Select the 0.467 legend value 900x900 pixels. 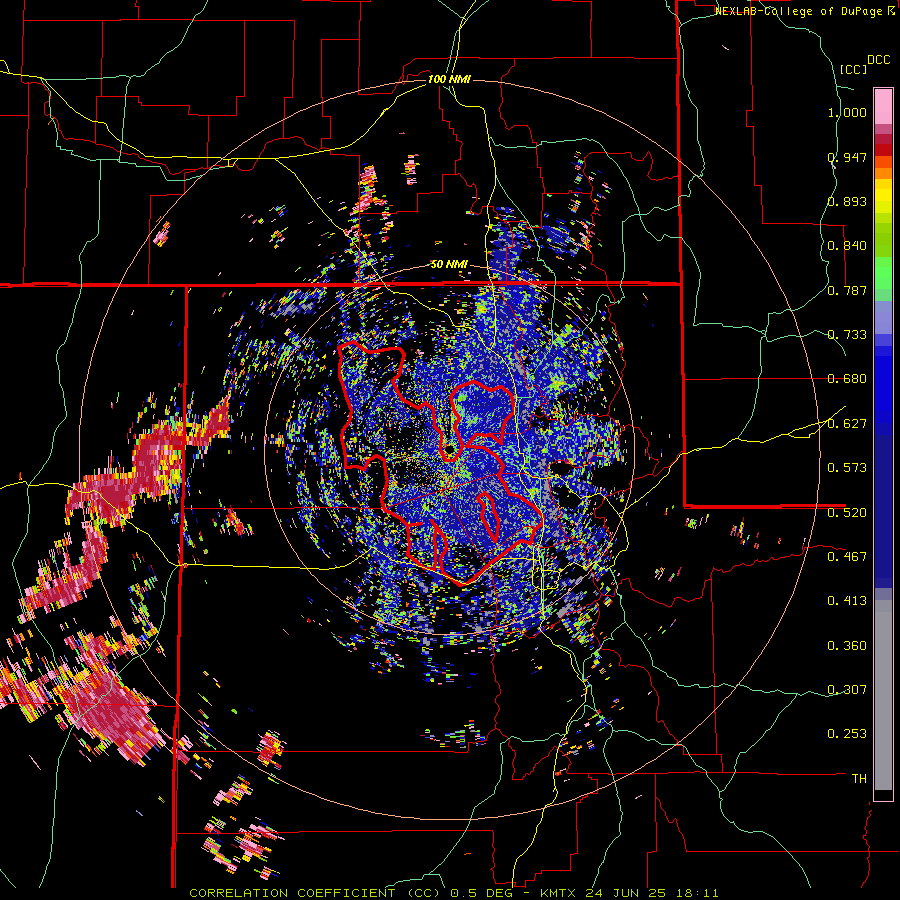tap(847, 556)
